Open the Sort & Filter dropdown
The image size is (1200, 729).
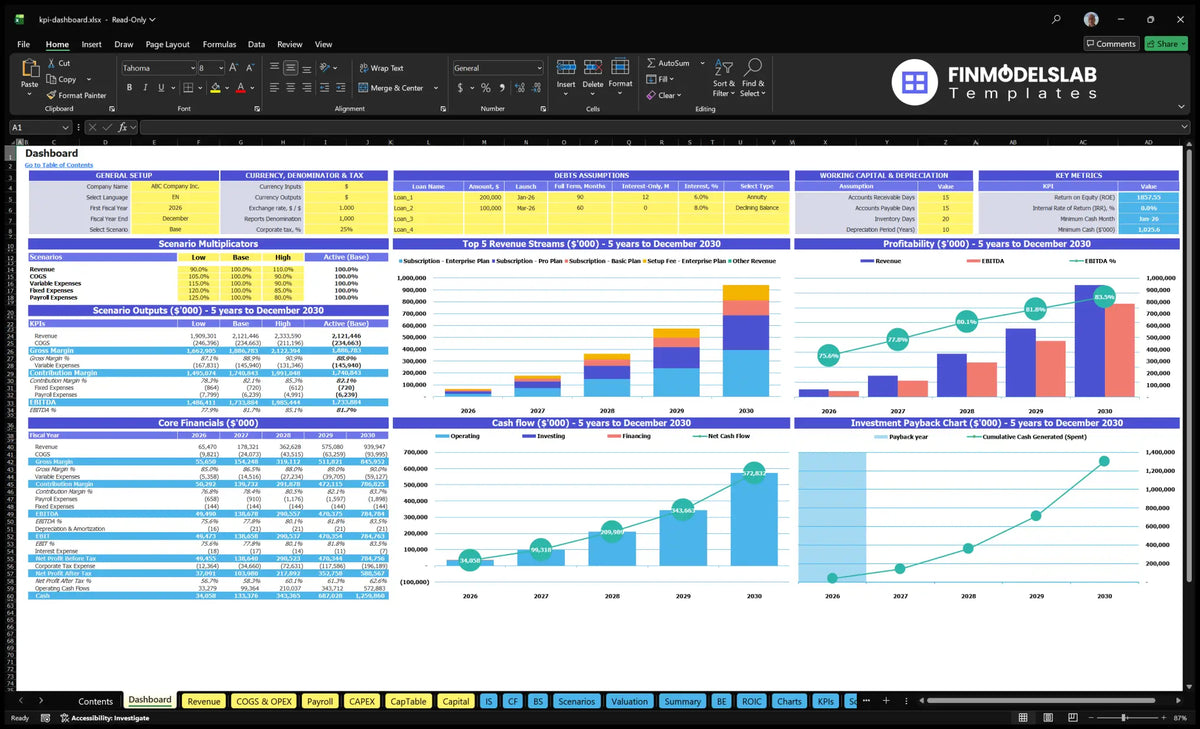(x=724, y=78)
